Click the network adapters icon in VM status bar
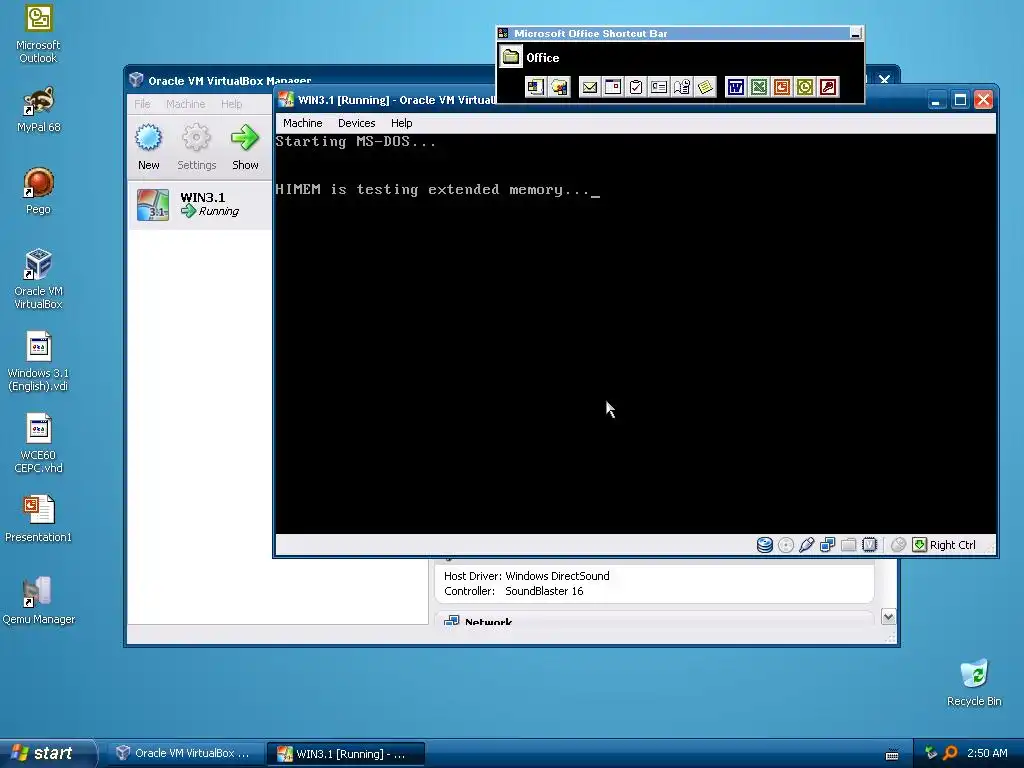The height and width of the screenshot is (768, 1024). (x=827, y=545)
